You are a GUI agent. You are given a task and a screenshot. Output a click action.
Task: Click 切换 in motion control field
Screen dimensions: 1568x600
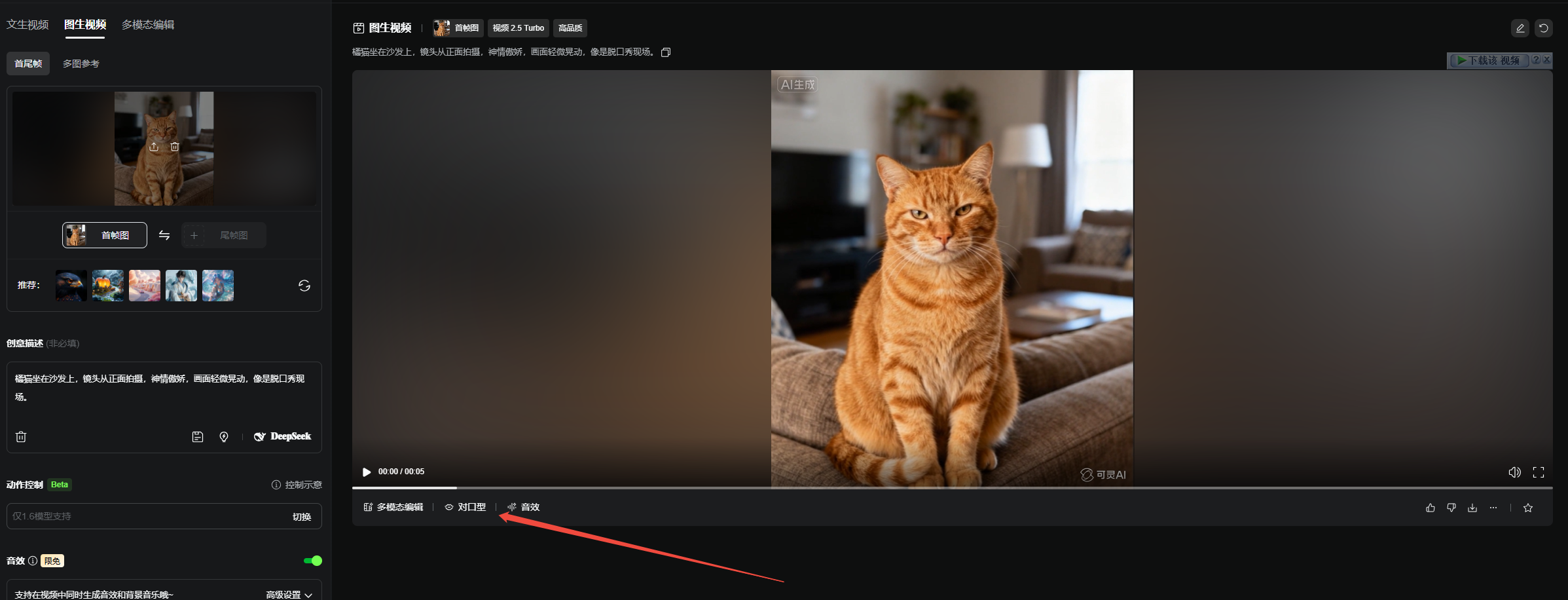point(301,517)
